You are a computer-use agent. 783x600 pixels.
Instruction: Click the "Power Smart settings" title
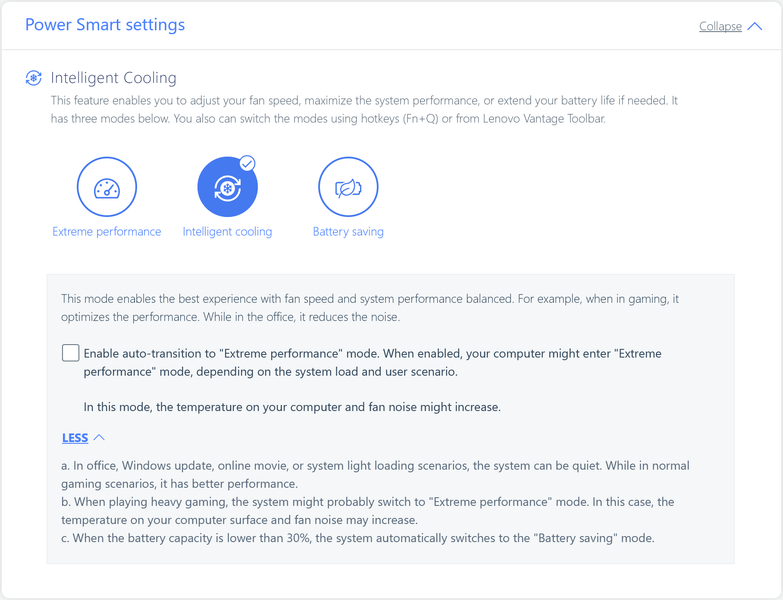(105, 25)
